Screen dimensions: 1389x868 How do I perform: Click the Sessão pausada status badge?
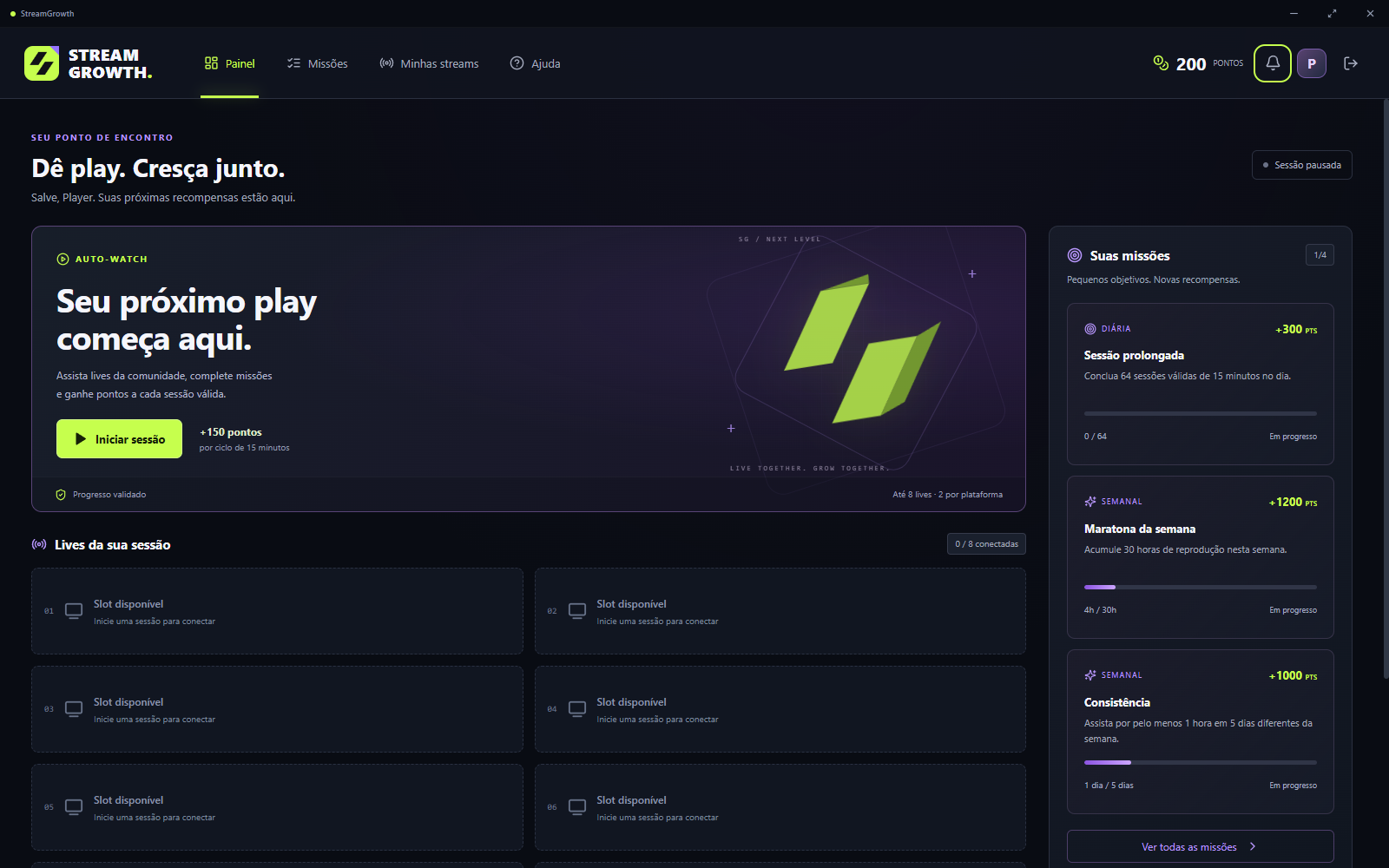(1301, 165)
